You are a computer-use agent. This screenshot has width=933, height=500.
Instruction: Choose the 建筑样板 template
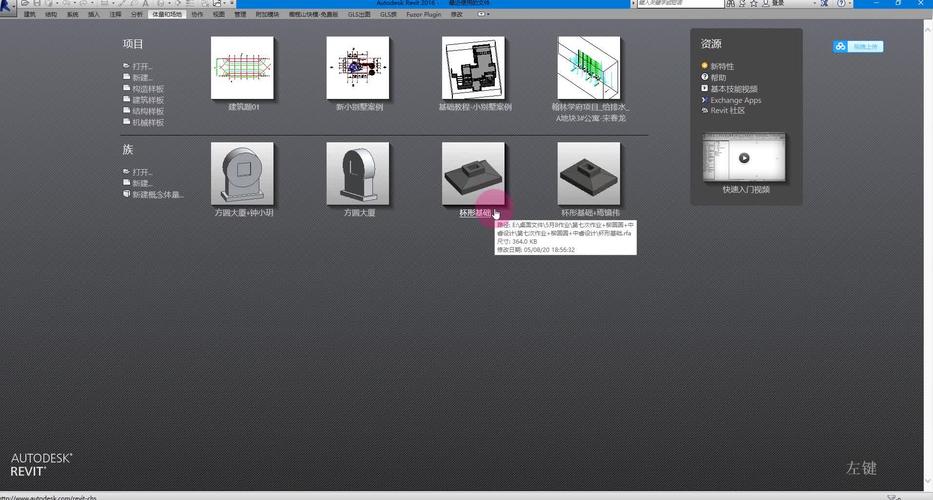(x=148, y=100)
